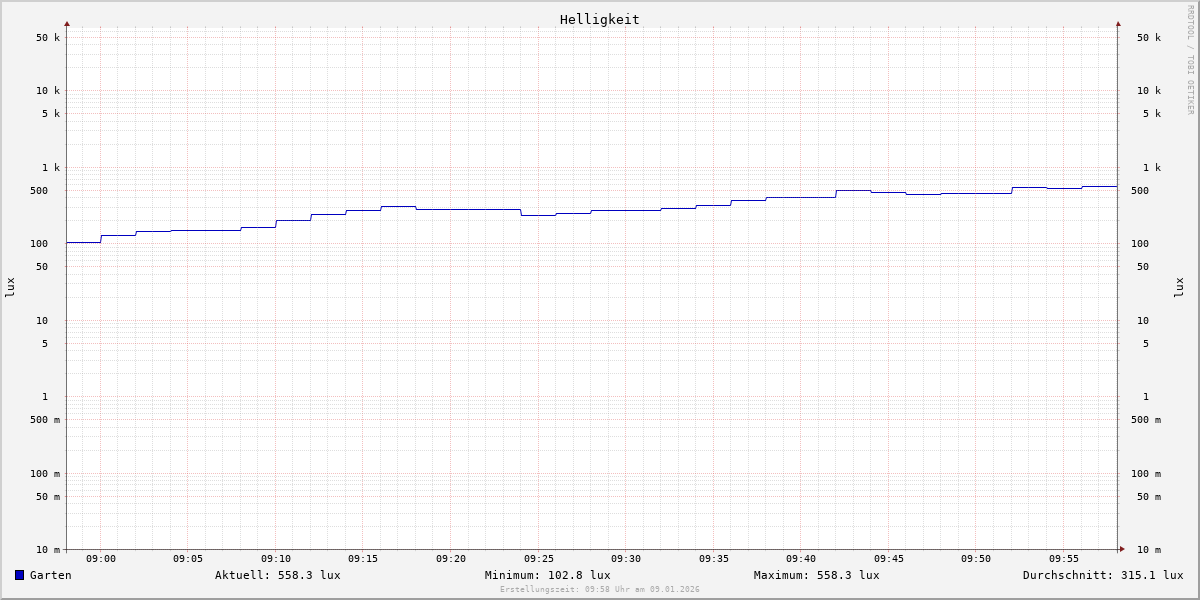Click the Garten legend label

(50, 575)
